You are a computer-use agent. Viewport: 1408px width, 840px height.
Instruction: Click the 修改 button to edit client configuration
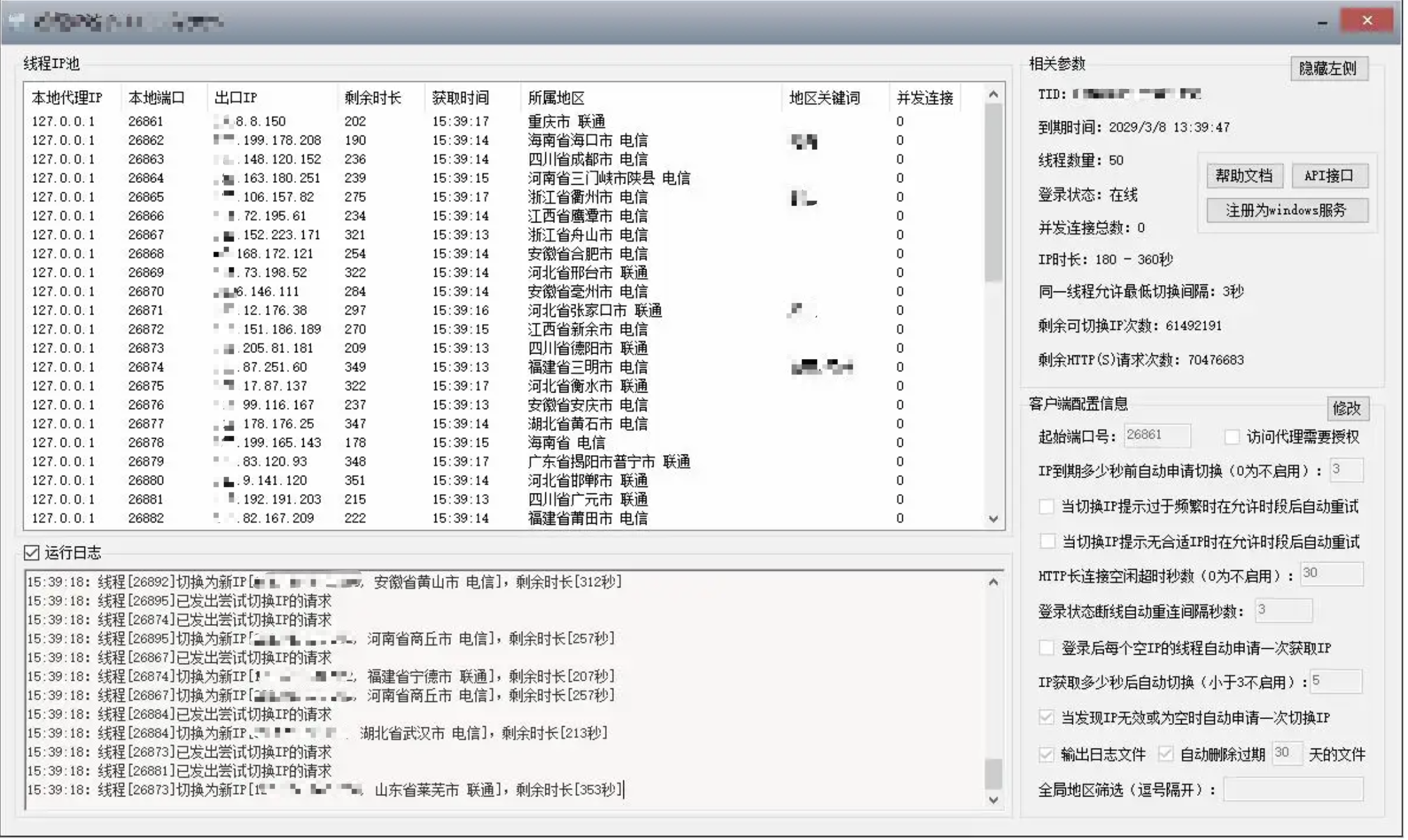1347,409
